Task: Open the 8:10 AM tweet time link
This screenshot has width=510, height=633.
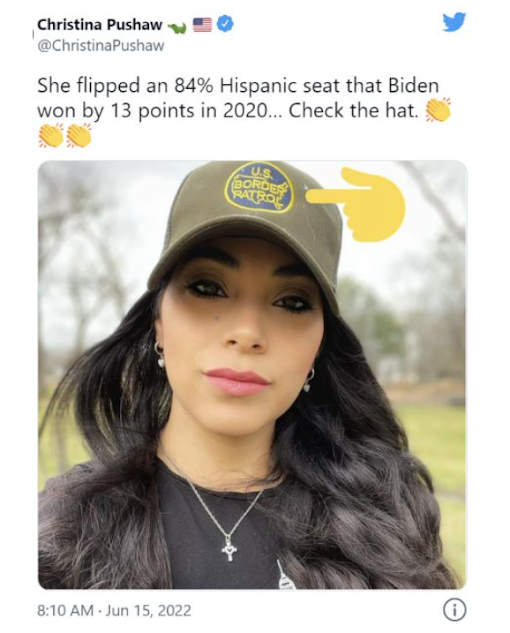Action: (65, 610)
